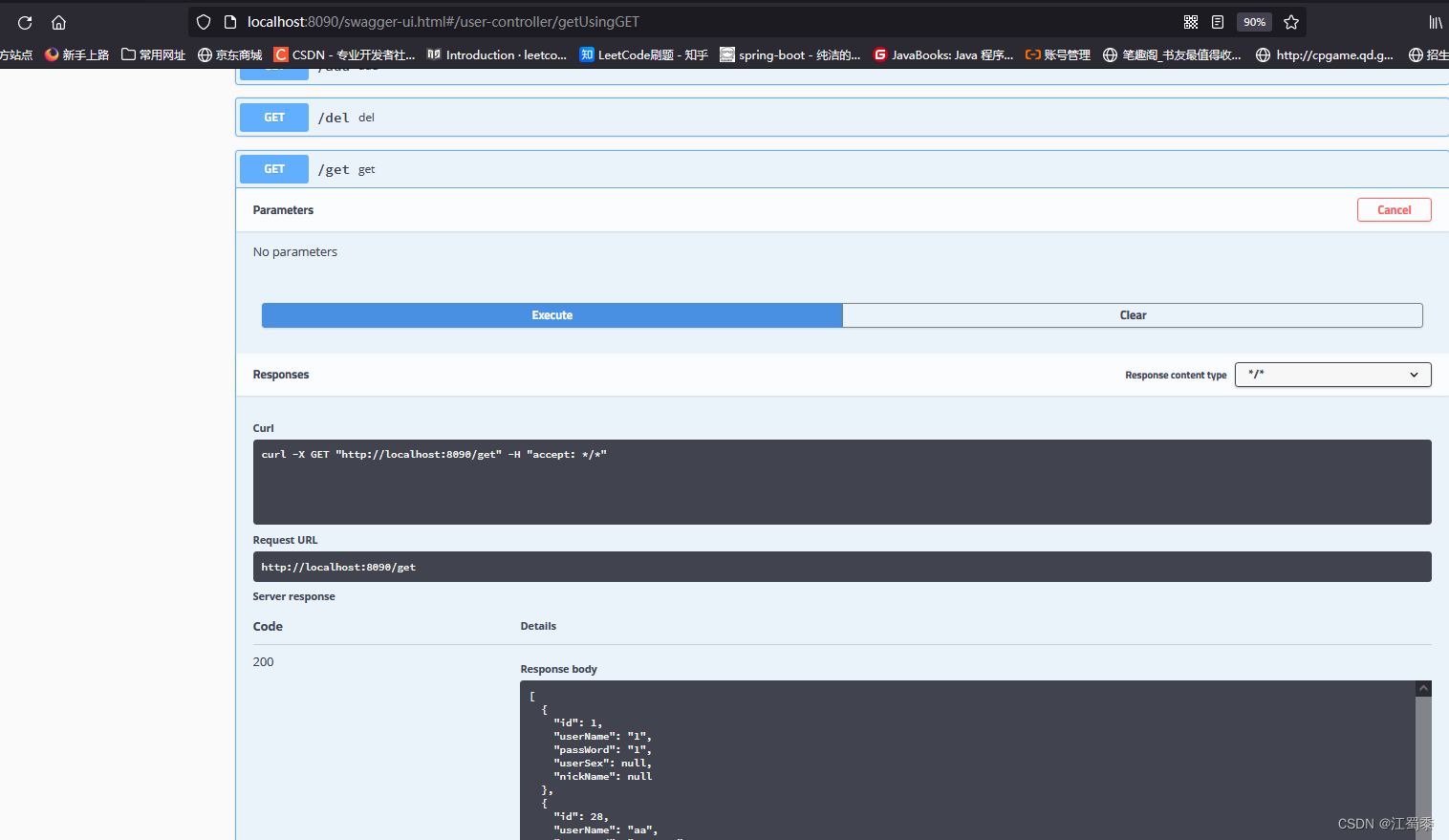Open the 常用网址 bookmarks folder

pyautogui.click(x=153, y=54)
